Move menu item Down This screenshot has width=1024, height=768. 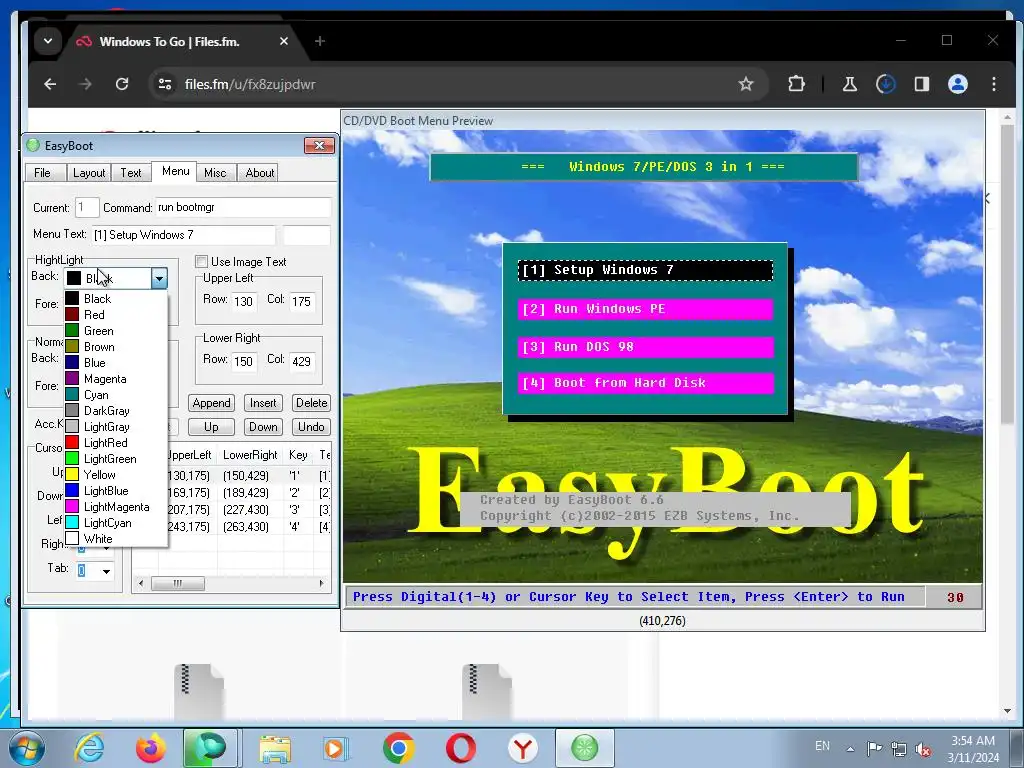pos(263,427)
